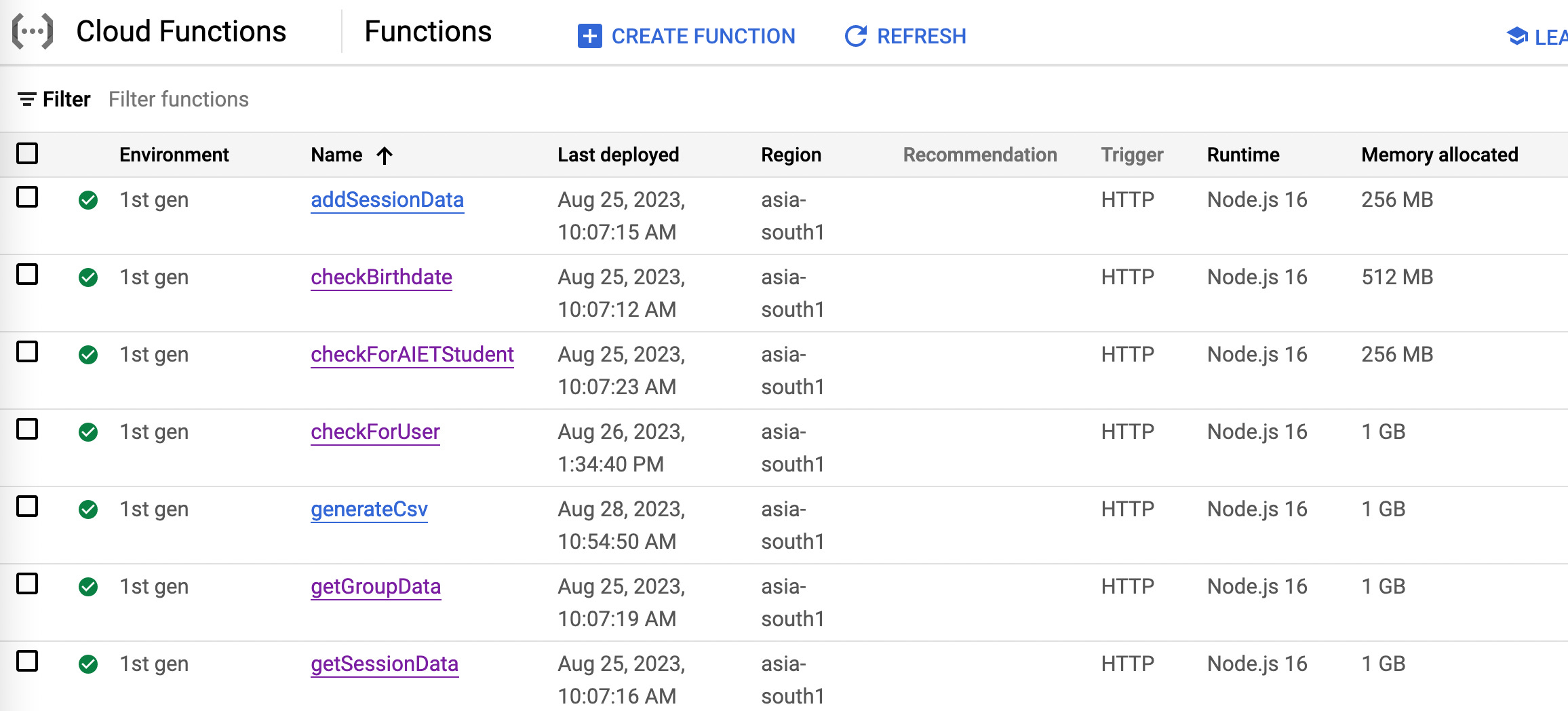Toggle sort arrow beside Name column
The image size is (1568, 711).
click(385, 155)
